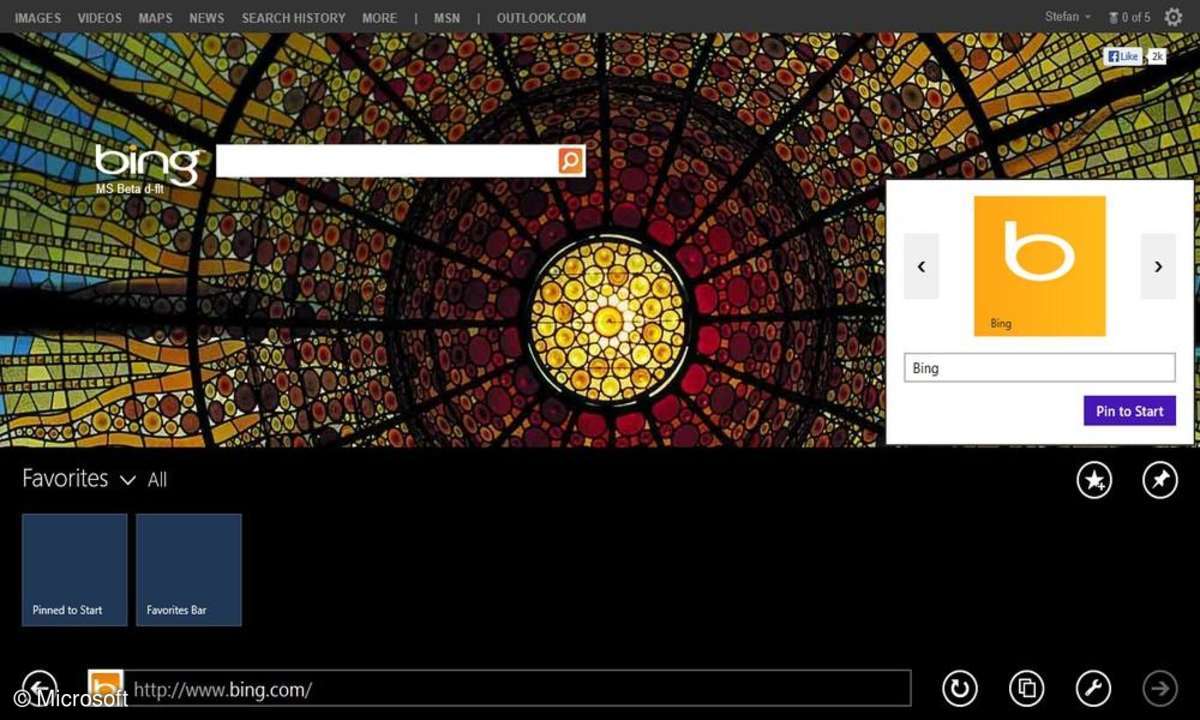
Task: Go back using the back arrow icon
Action: point(39,686)
